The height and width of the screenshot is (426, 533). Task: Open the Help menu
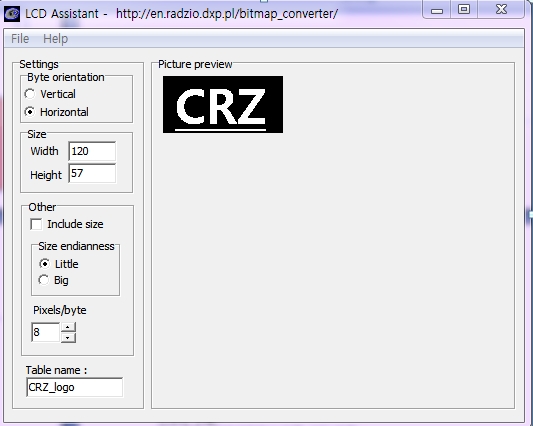(x=55, y=39)
